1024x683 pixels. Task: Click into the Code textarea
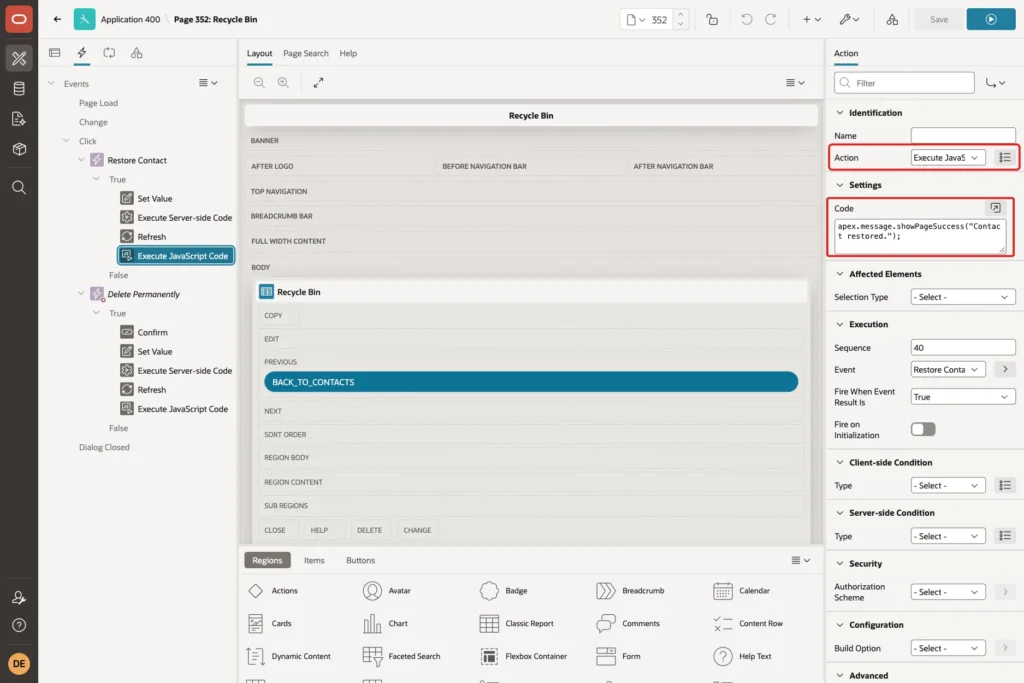tap(920, 236)
